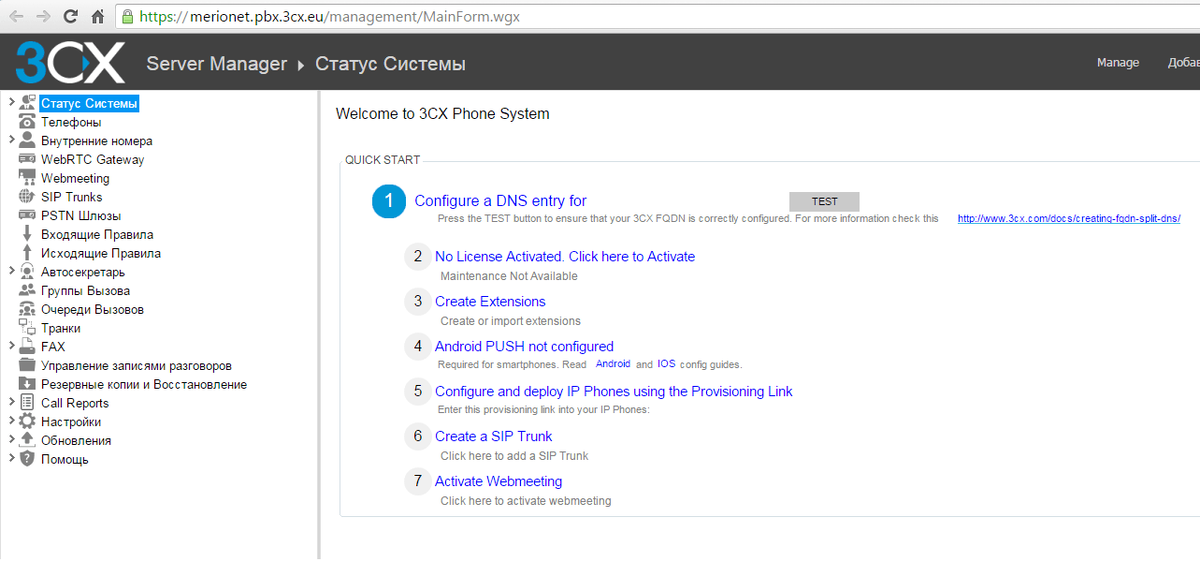Reload the page with browser refresh icon

[70, 16]
